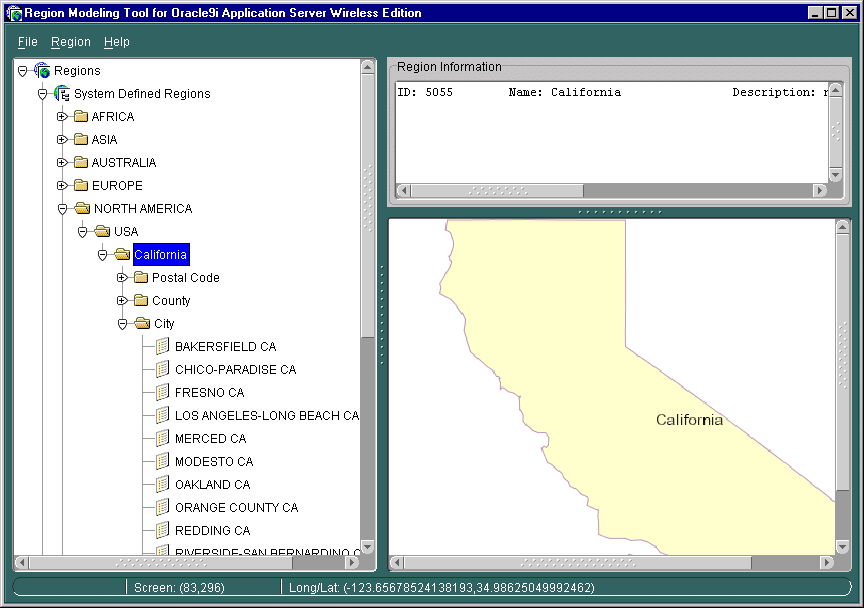The width and height of the screenshot is (864, 608).
Task: Click the tree panel scroll up arrow
Action: pyautogui.click(x=368, y=67)
